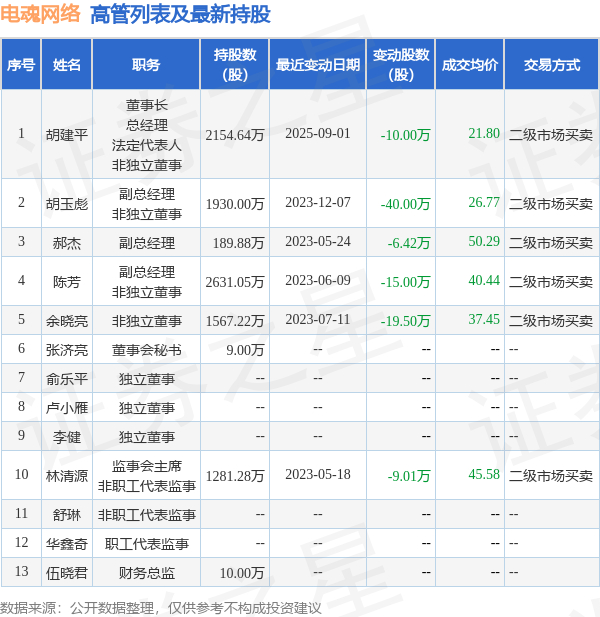600x617 pixels.
Task: Click the date 2025-09-01
Action: [318, 133]
